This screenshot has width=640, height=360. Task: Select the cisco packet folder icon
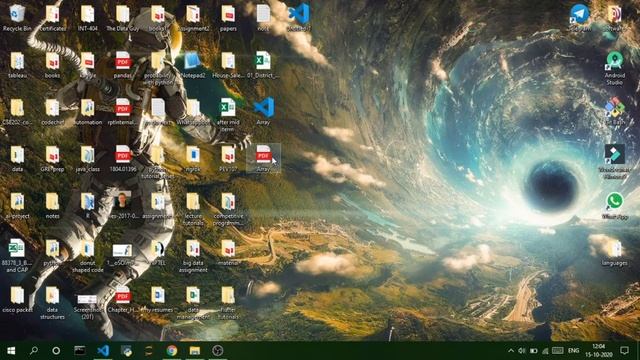pos(17,300)
